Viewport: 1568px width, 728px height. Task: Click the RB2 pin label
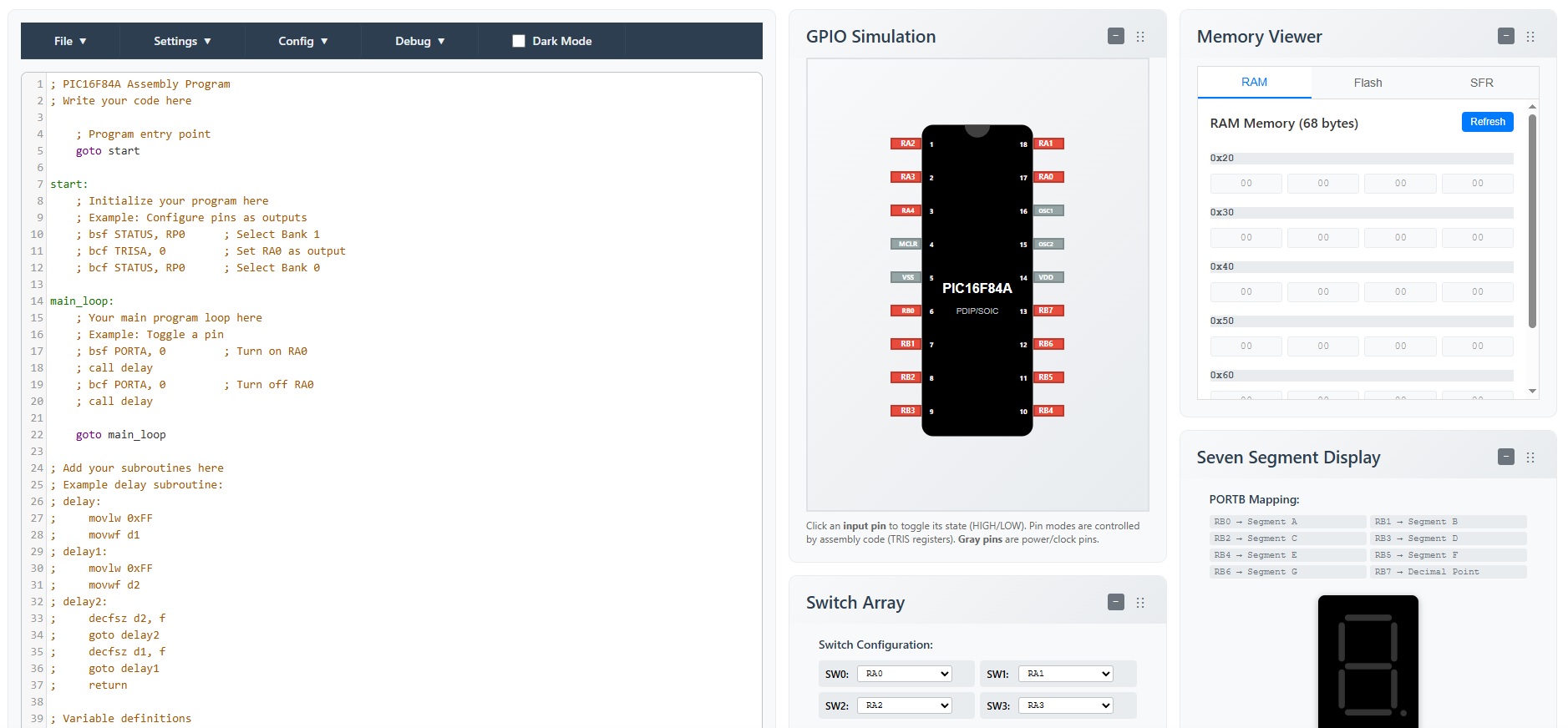click(907, 377)
